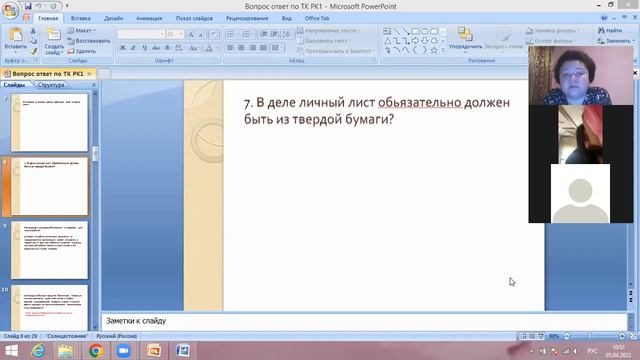
Task: Toggle bold Ж formatting
Action: pos(122,48)
